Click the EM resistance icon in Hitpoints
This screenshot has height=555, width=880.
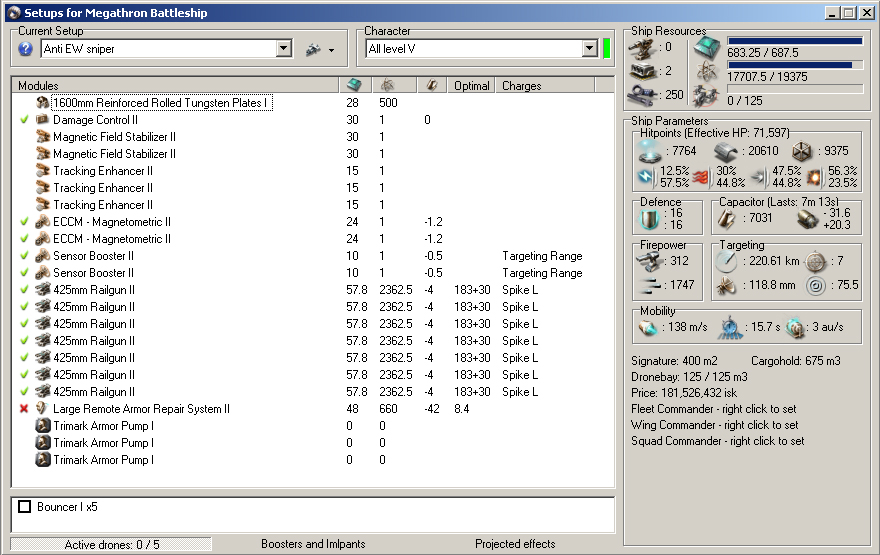tap(647, 177)
